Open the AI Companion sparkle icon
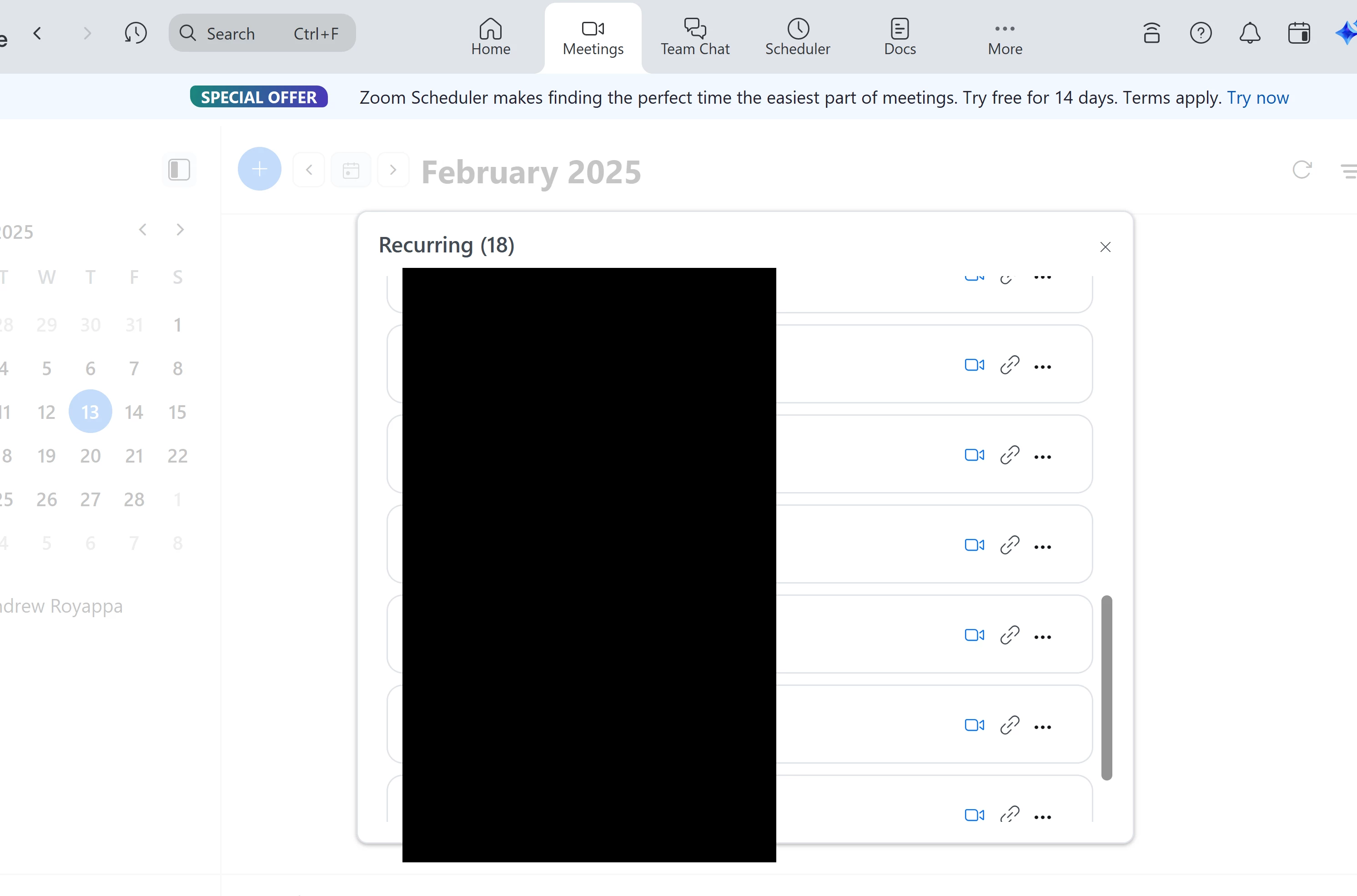The width and height of the screenshot is (1357, 896). 1347,33
